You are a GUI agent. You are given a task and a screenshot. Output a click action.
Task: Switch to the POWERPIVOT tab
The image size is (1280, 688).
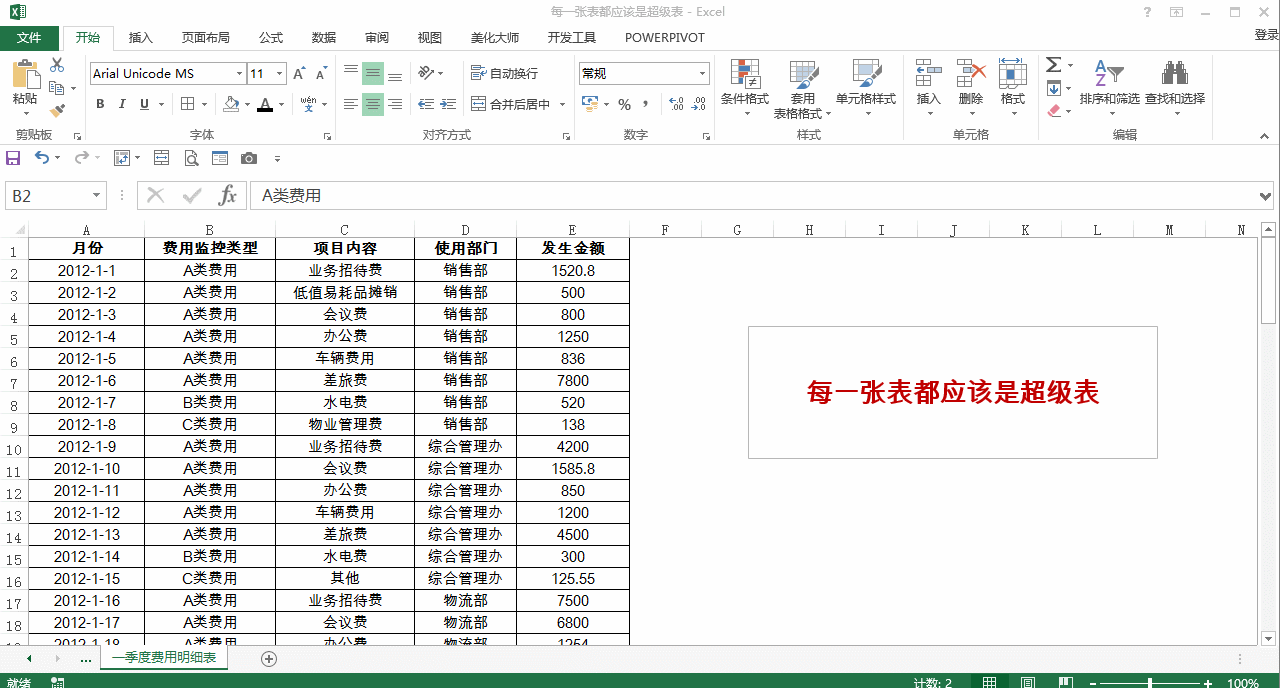(665, 38)
